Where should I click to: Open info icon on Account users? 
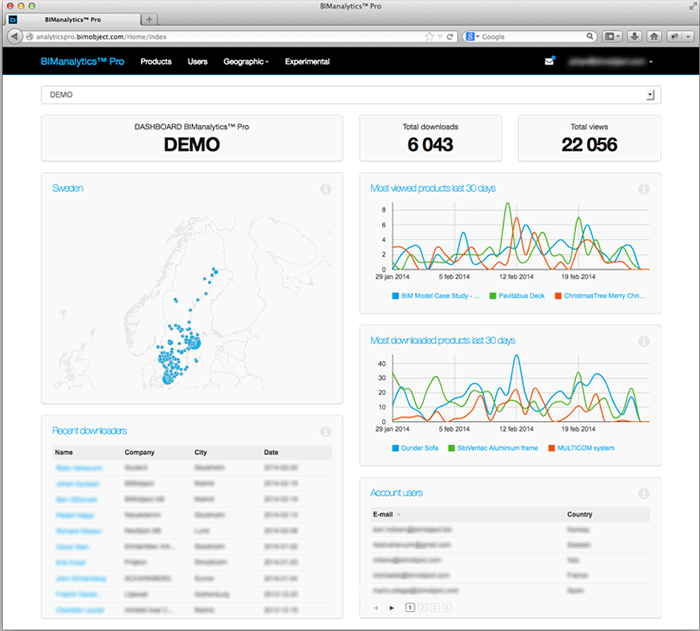click(643, 493)
